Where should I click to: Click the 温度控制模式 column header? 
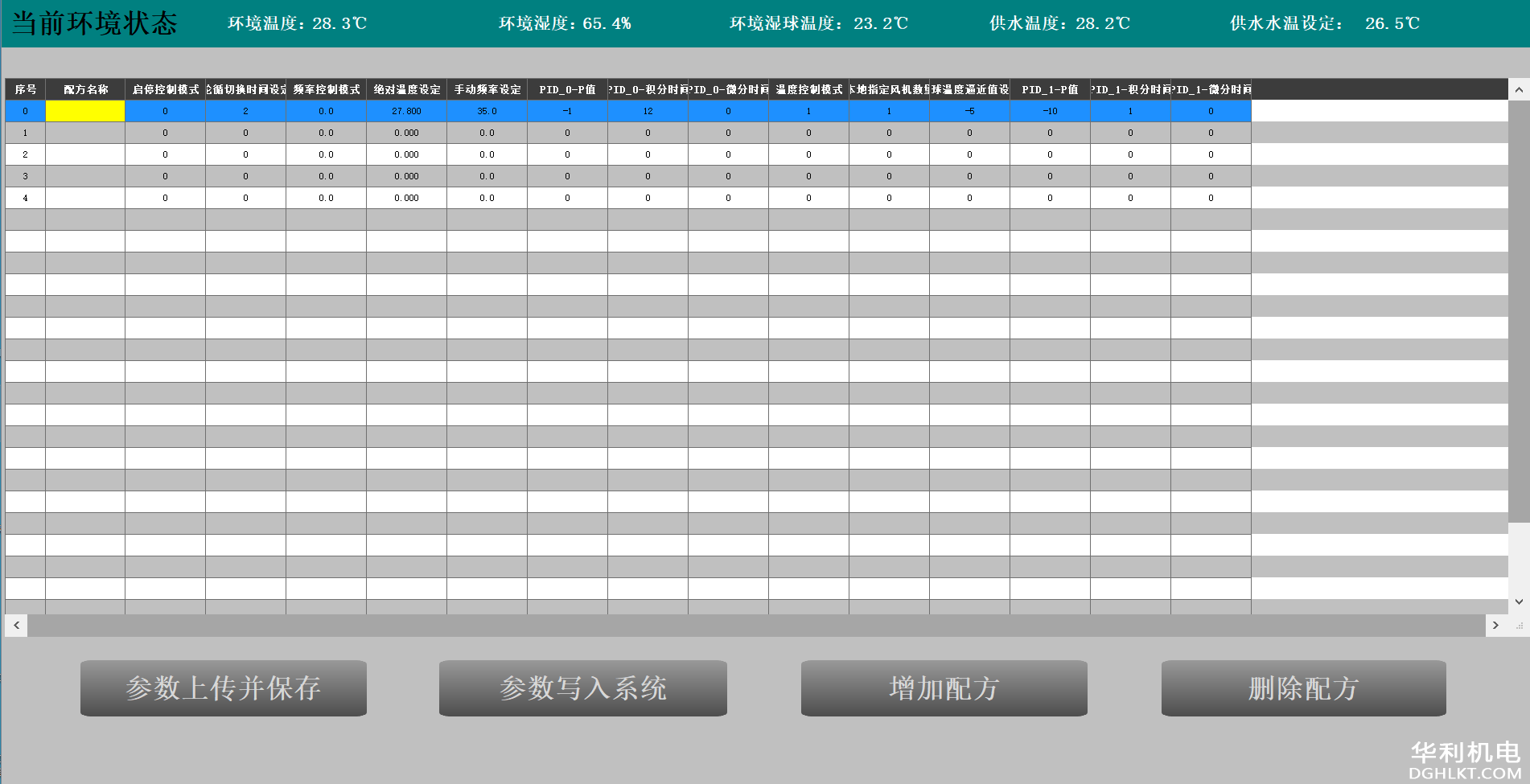pos(809,89)
